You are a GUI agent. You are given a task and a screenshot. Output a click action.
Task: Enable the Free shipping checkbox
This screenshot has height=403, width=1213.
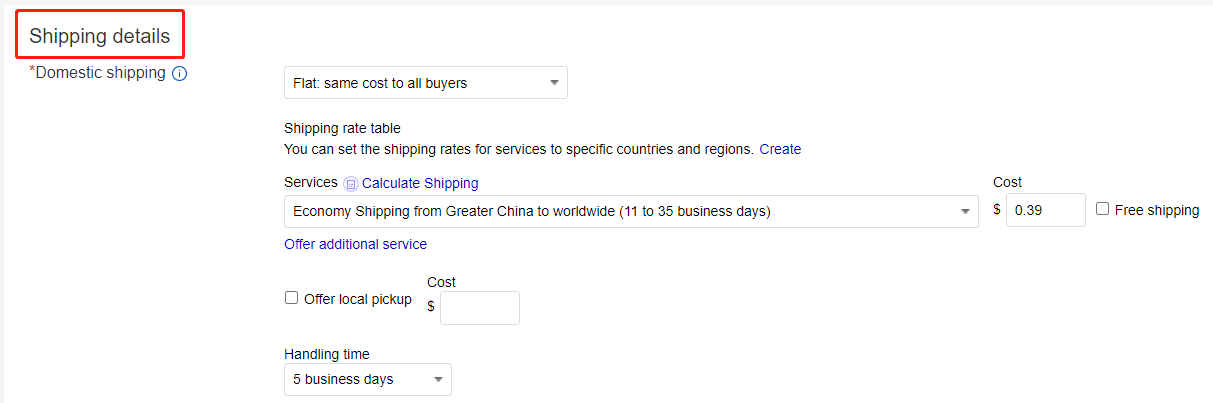click(1102, 209)
